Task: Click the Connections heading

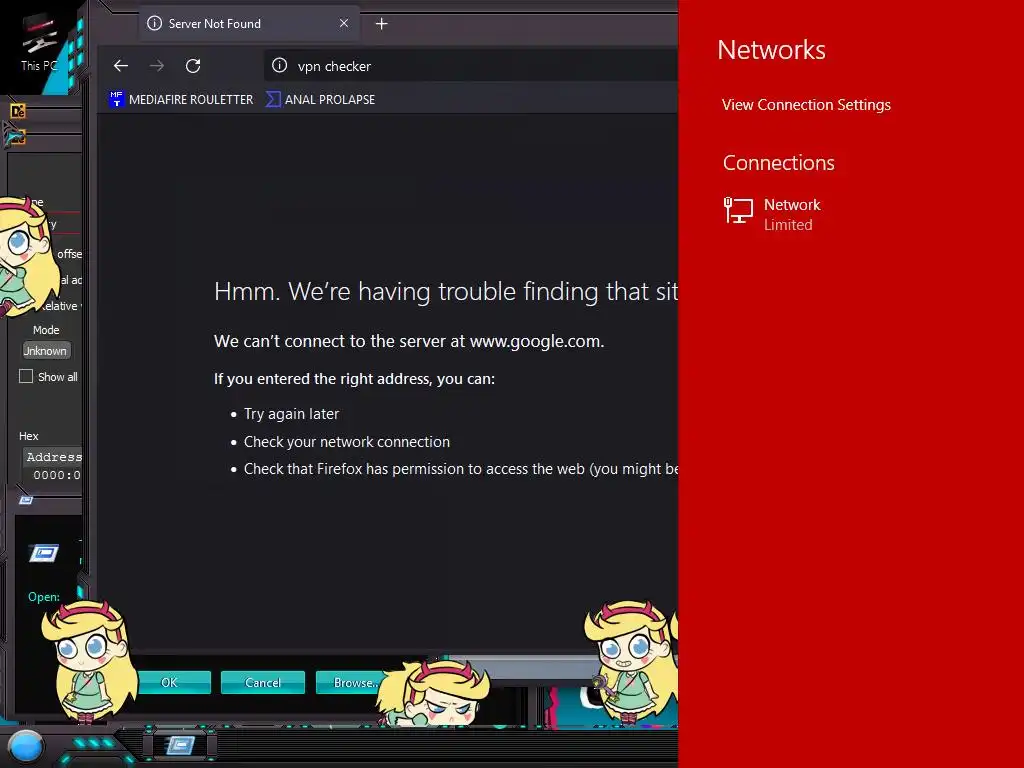Action: click(x=778, y=163)
